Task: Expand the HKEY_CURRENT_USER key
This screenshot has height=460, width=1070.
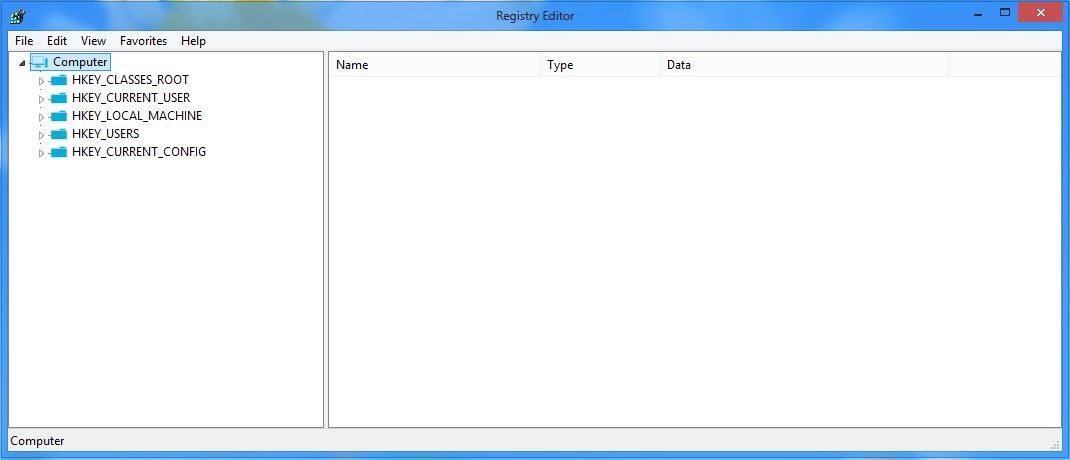Action: [41, 99]
